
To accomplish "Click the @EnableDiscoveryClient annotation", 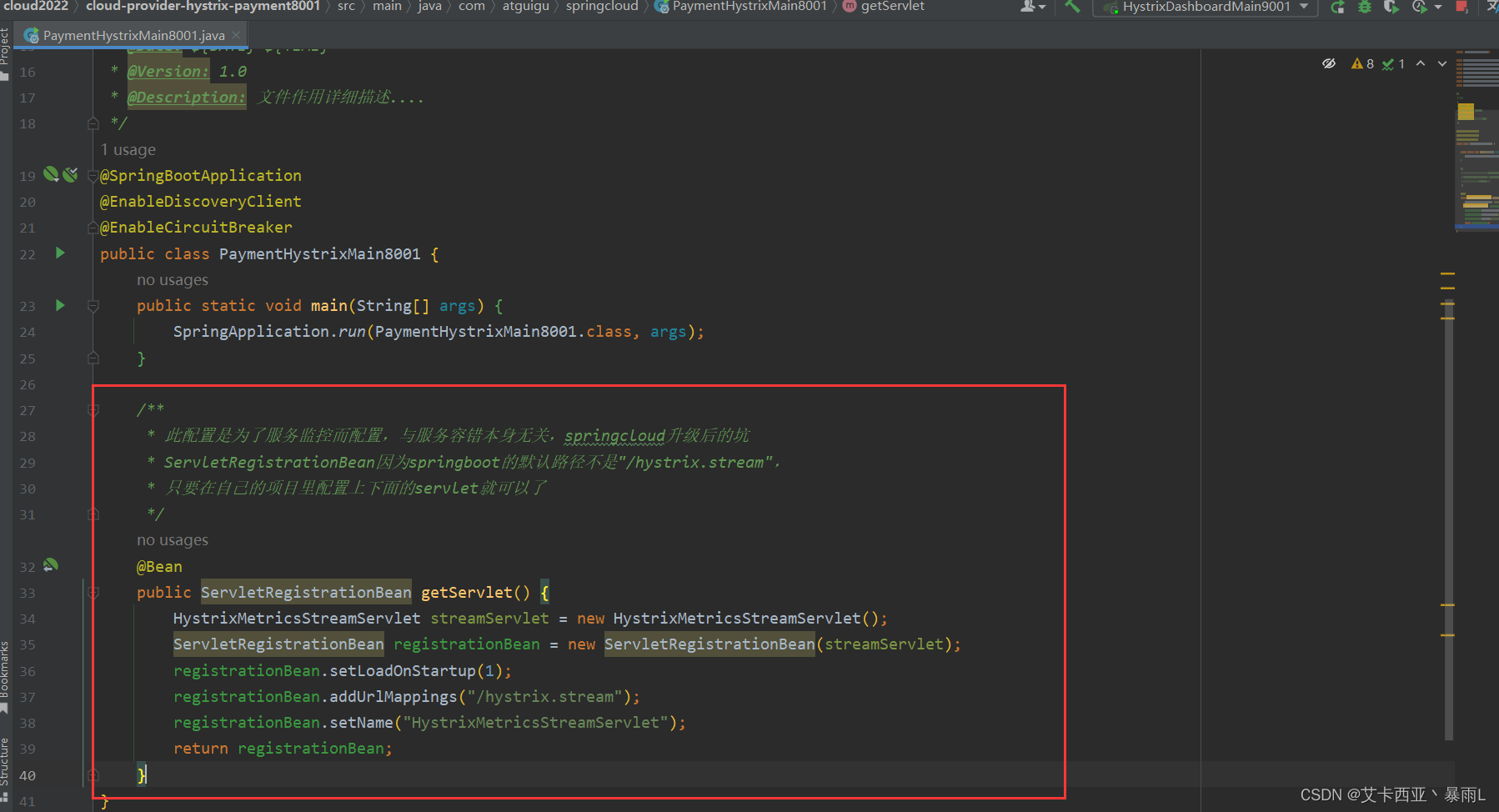I will tap(201, 202).
